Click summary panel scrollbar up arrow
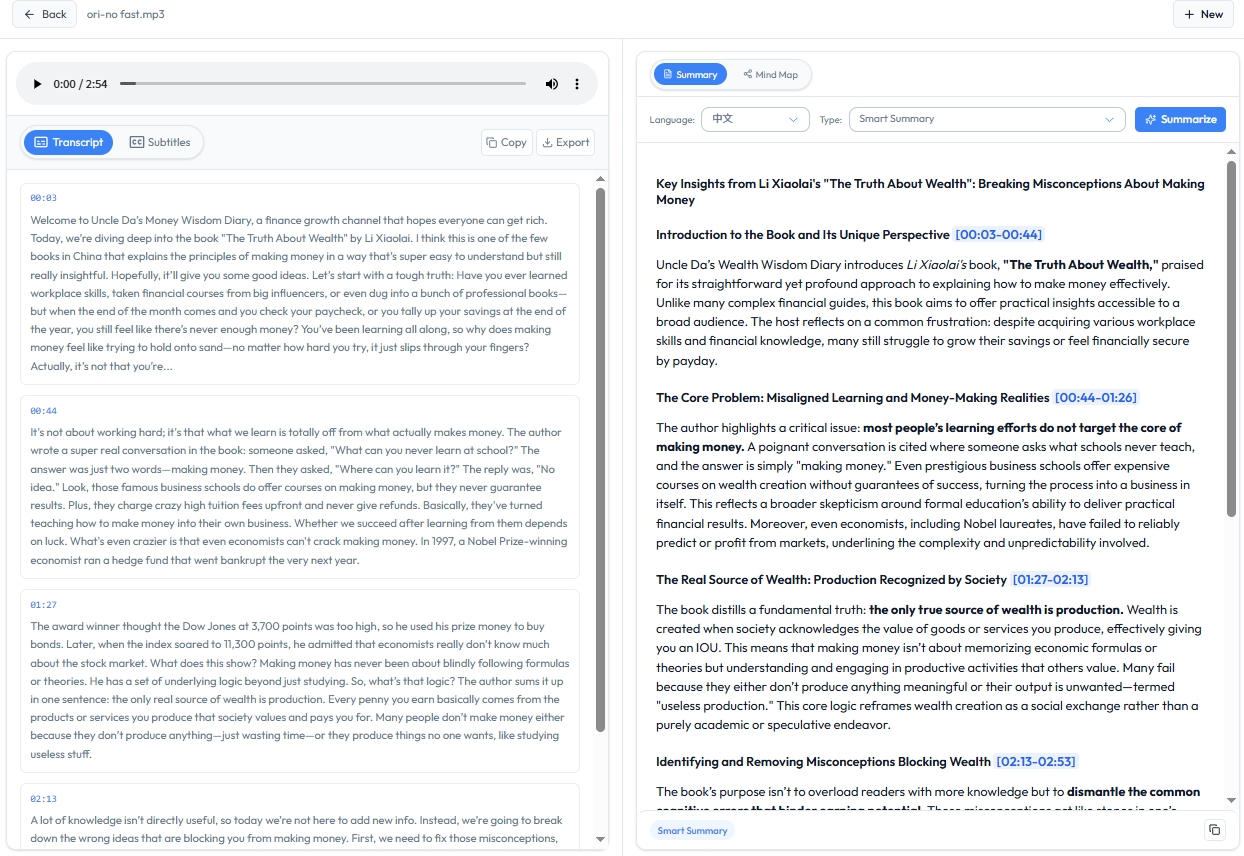The height and width of the screenshot is (856, 1244). pyautogui.click(x=1231, y=151)
